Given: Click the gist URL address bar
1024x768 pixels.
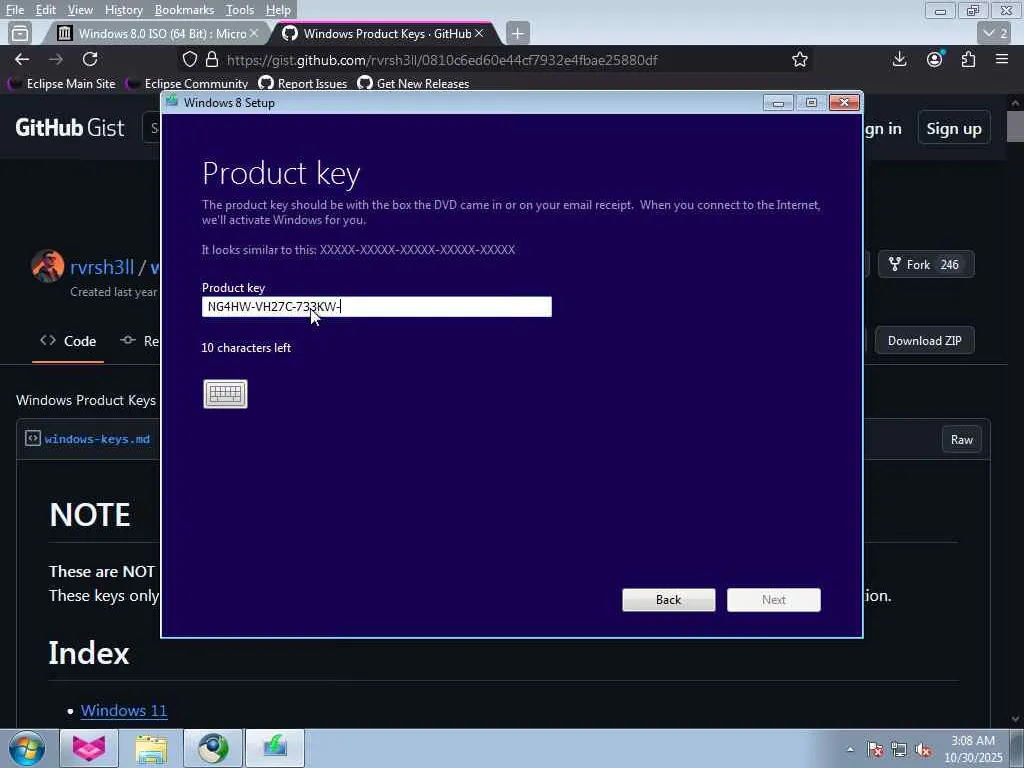Looking at the screenshot, I should point(441,60).
